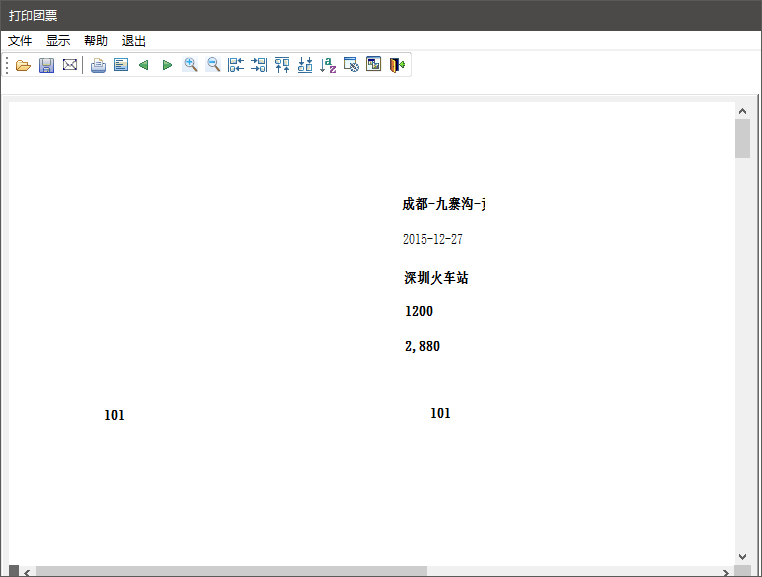Click the 退出 menu item
This screenshot has height=577, width=762.
click(x=134, y=41)
